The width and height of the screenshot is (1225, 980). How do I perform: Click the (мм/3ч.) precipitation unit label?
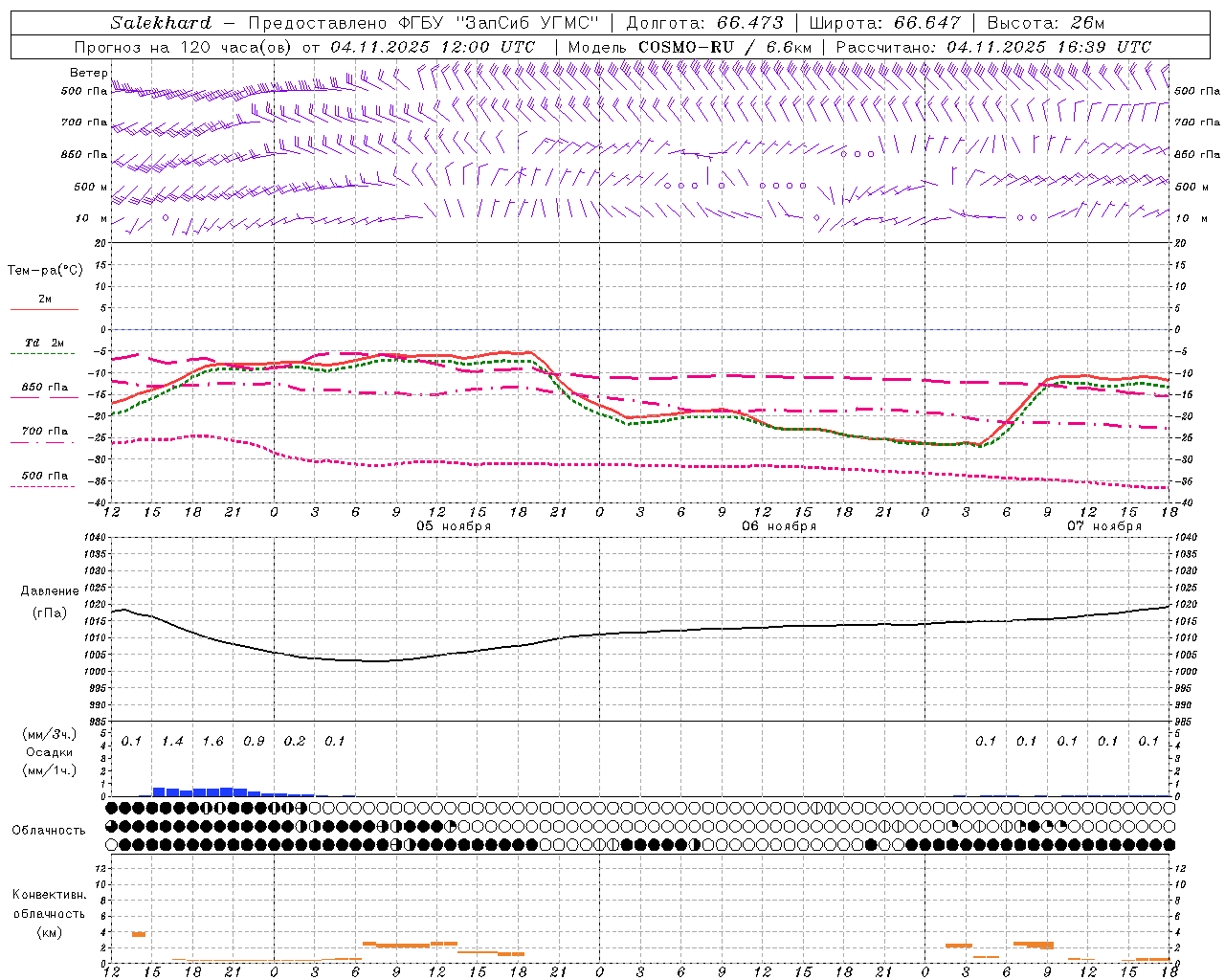pos(50,734)
